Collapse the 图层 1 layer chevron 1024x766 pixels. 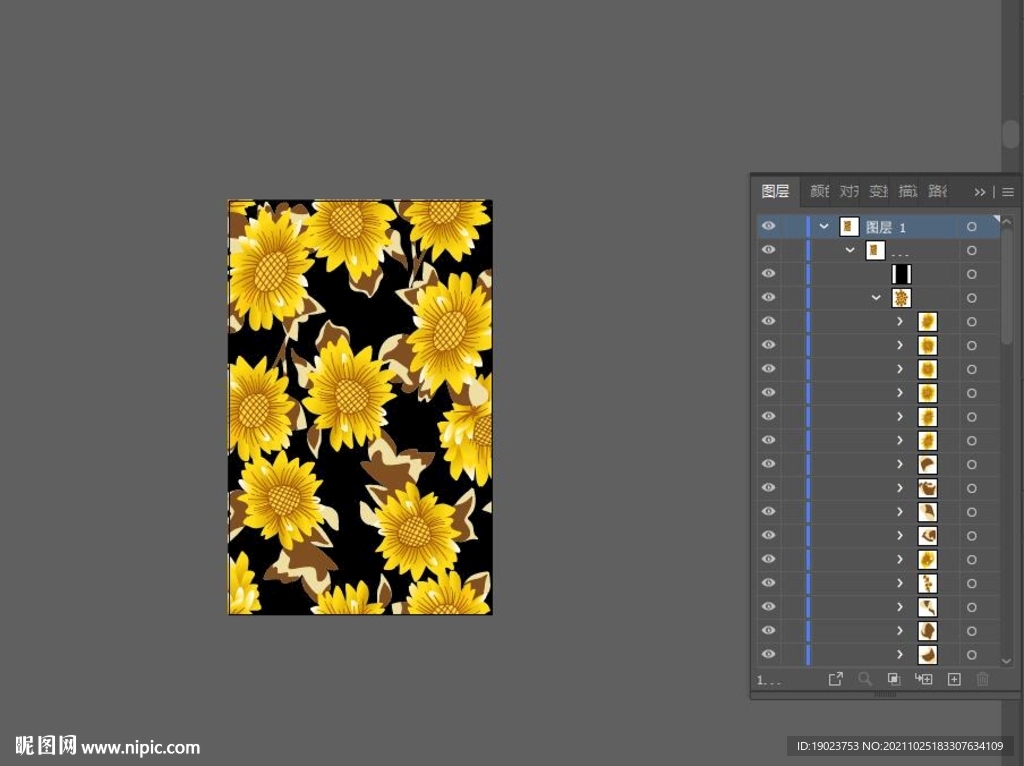(x=824, y=227)
